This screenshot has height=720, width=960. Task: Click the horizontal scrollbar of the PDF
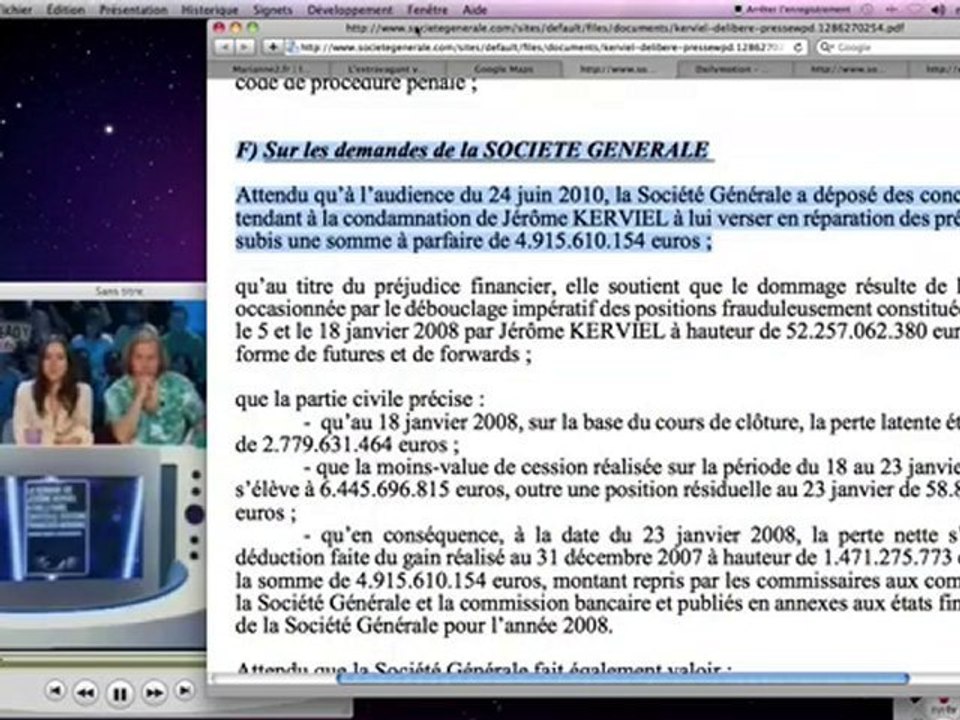pyautogui.click(x=623, y=678)
